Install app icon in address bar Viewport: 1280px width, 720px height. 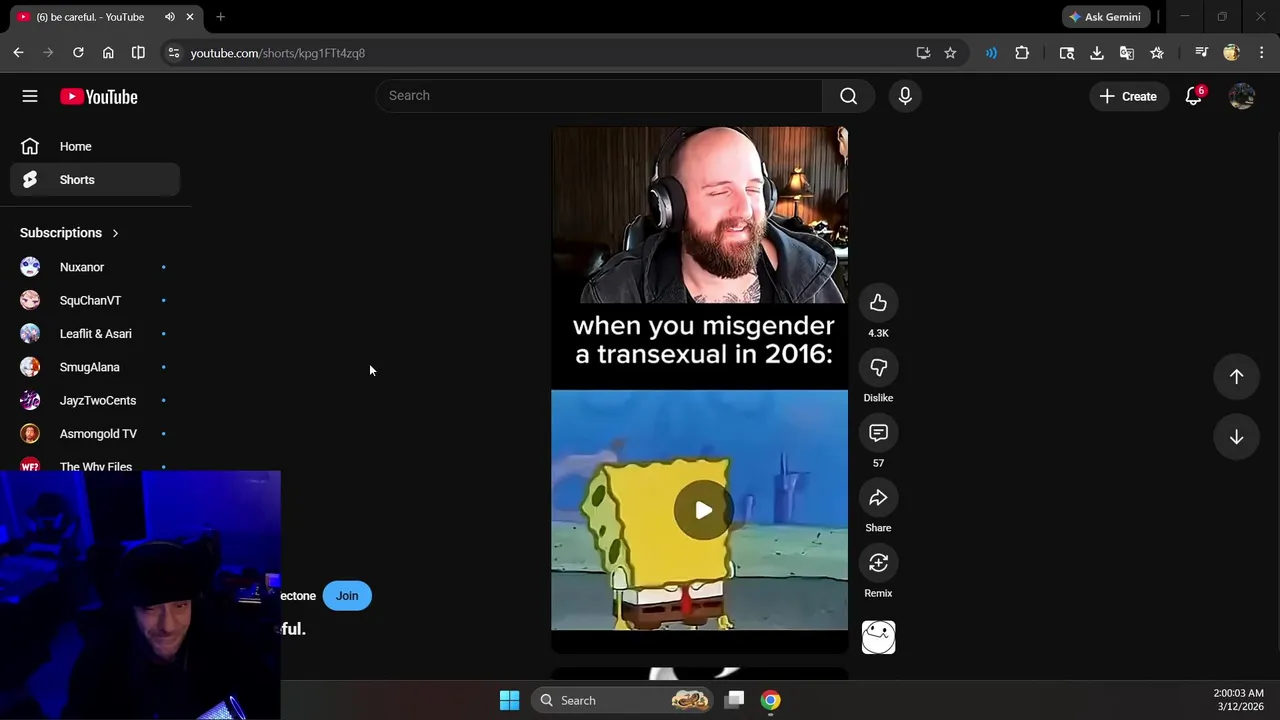click(x=923, y=53)
